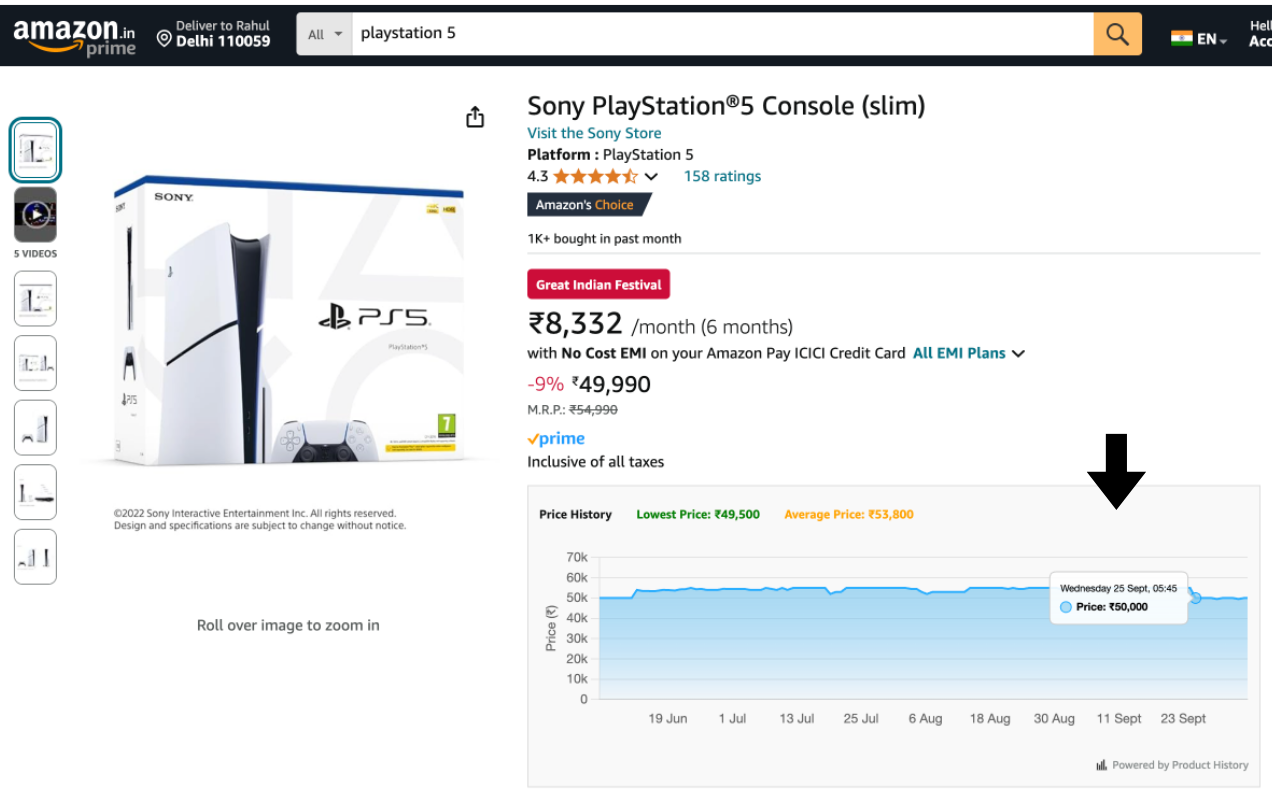
Task: Click the prime badge under price
Action: coord(556,439)
